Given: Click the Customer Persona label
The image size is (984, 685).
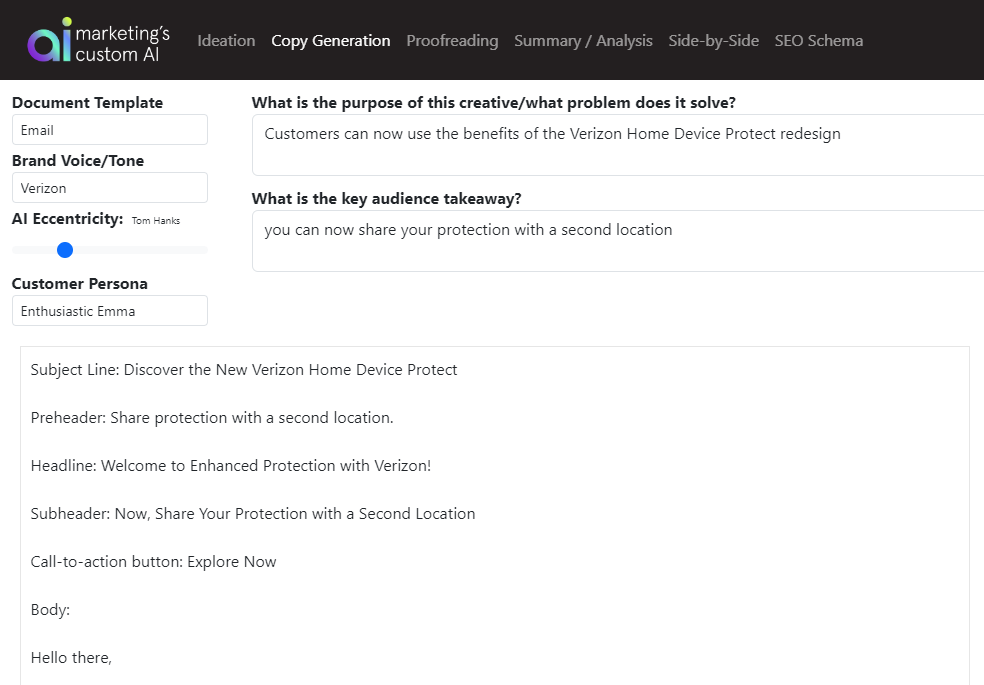Looking at the screenshot, I should 80,284.
